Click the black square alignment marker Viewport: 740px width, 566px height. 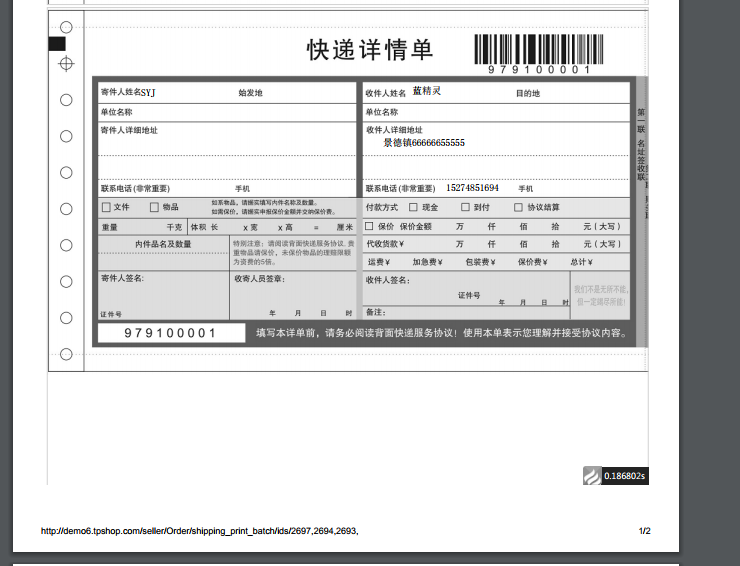click(57, 43)
